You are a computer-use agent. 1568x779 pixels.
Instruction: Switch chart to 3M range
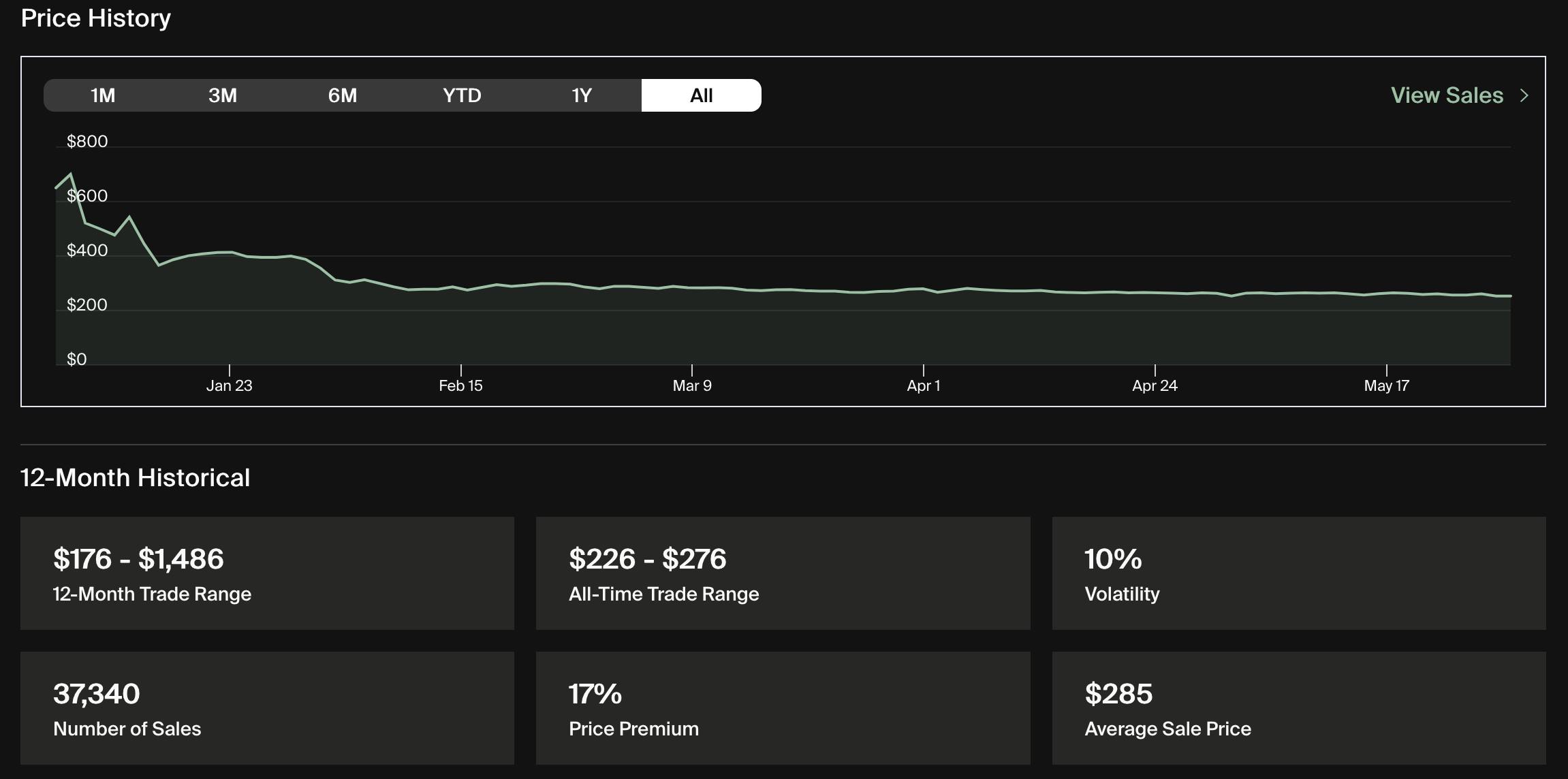click(x=223, y=95)
